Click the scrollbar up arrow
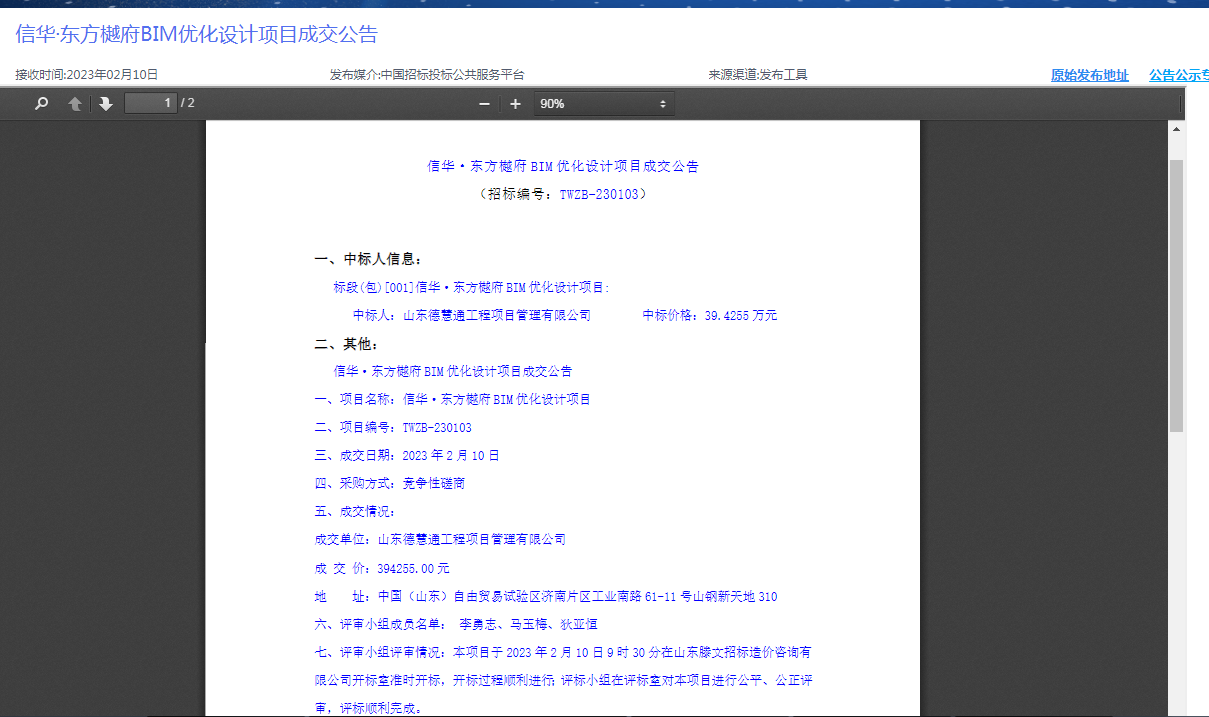The image size is (1209, 717). (x=1175, y=128)
